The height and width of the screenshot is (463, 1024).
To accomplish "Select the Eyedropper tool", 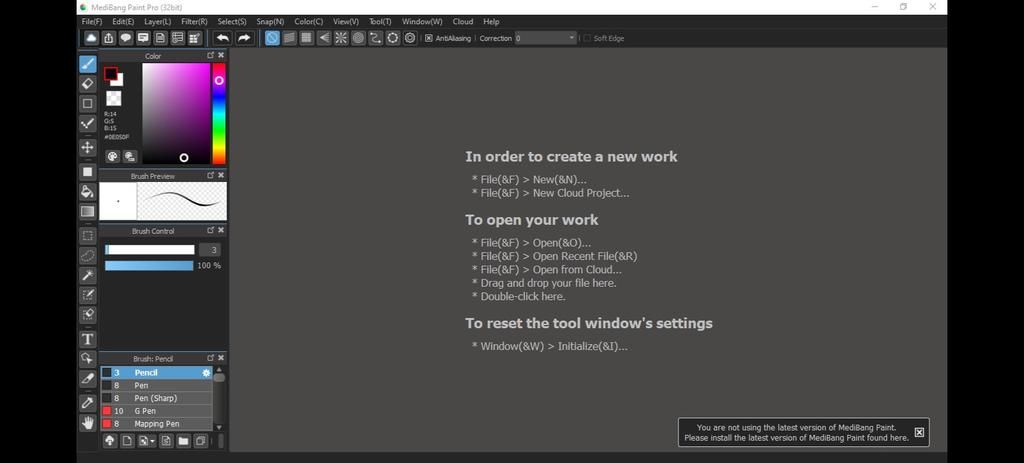I will (88, 402).
